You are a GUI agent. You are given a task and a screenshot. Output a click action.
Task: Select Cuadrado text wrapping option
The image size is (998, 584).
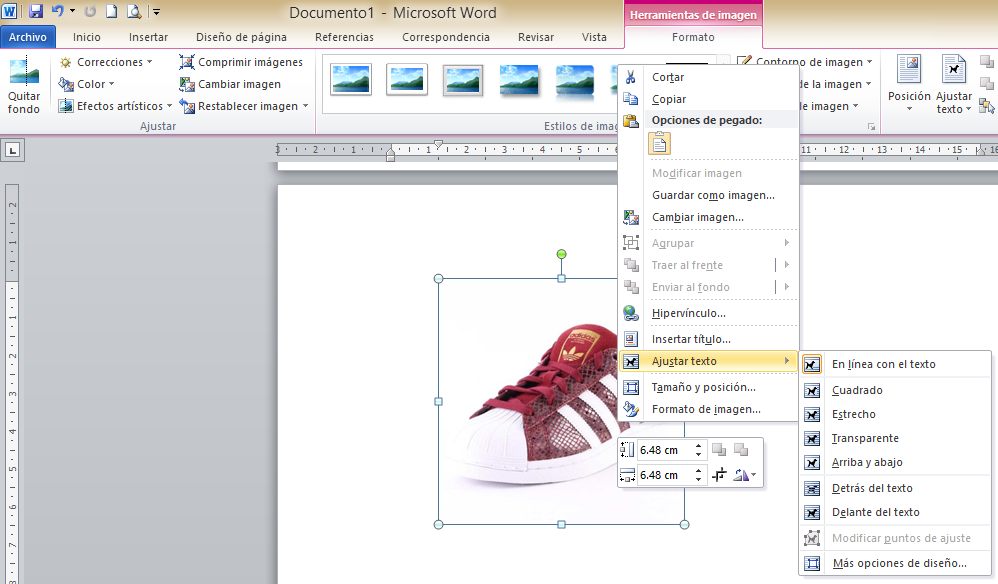point(856,390)
